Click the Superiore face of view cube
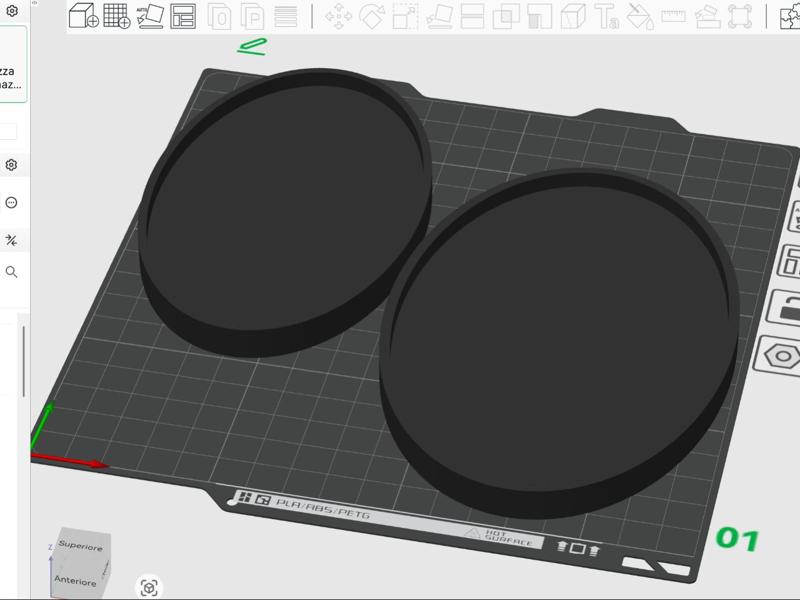The height and width of the screenshot is (600, 800). pos(81,545)
